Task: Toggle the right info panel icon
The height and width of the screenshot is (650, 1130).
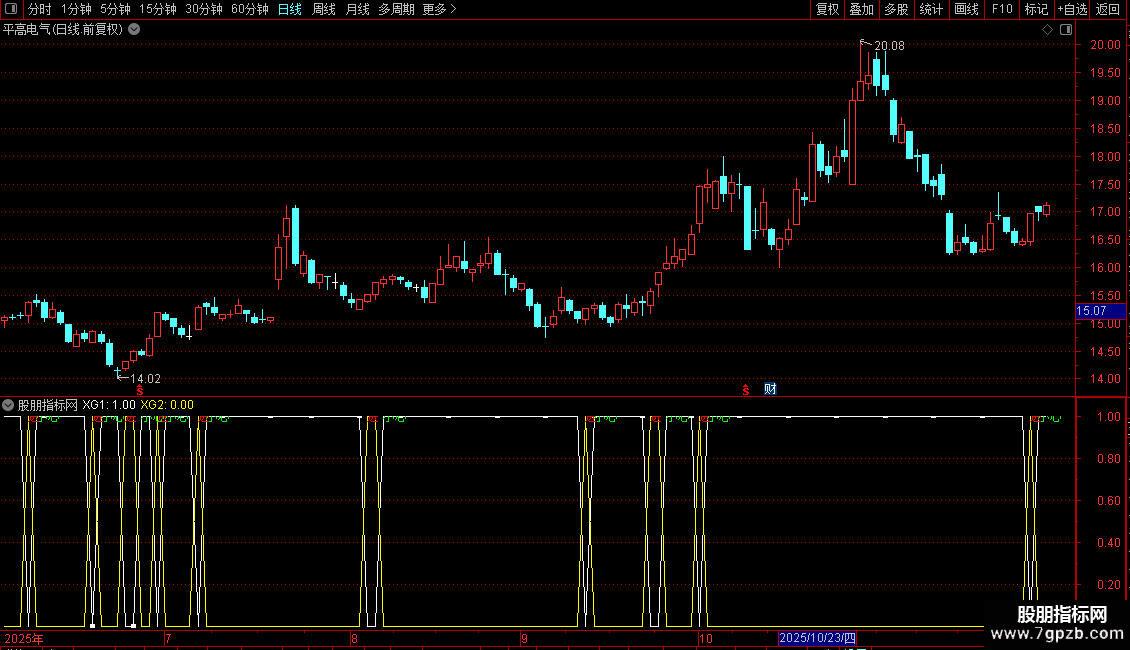Action: tap(1066, 30)
